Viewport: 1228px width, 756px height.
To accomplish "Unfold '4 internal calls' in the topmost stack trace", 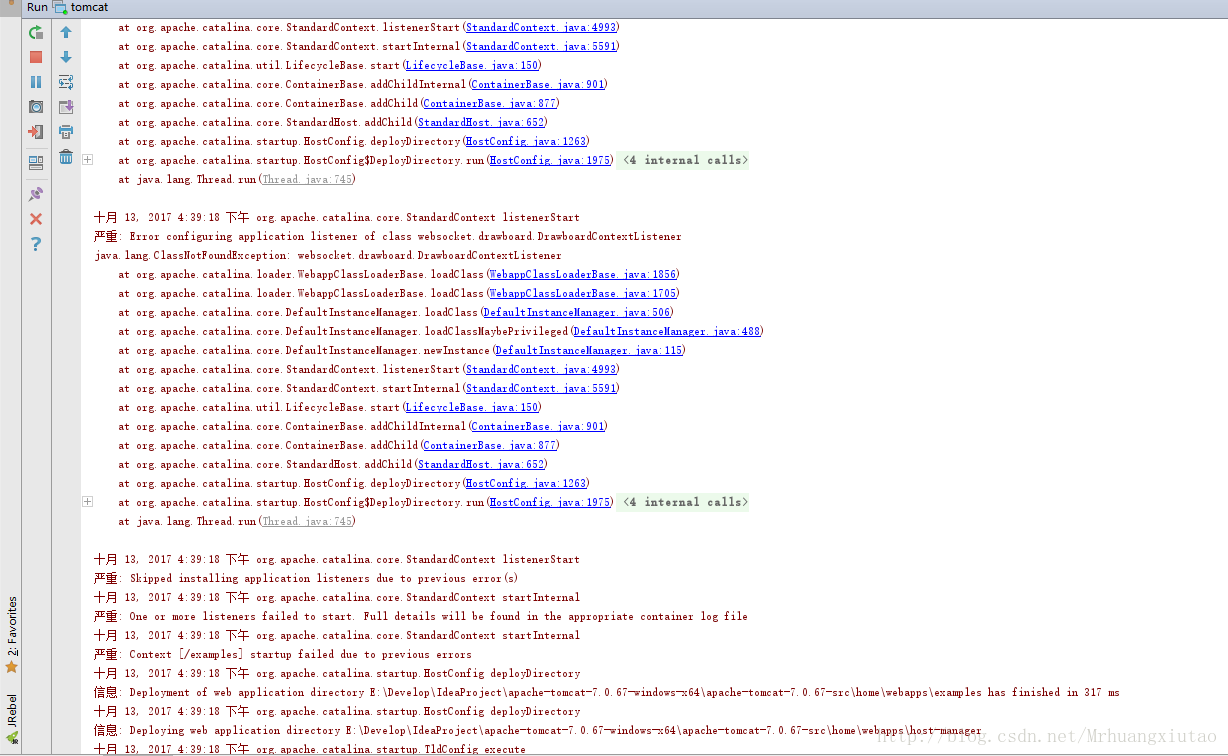I will pyautogui.click(x=683, y=160).
